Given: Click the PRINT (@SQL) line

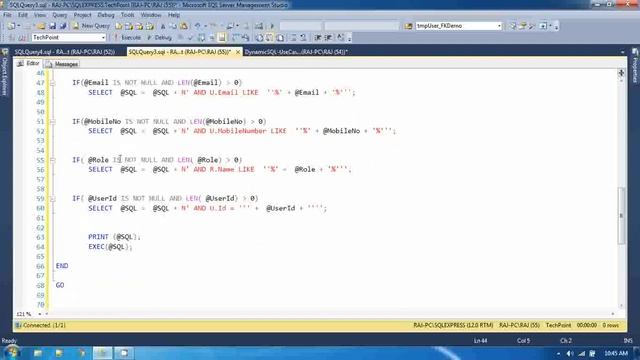Looking at the screenshot, I should 114,237.
